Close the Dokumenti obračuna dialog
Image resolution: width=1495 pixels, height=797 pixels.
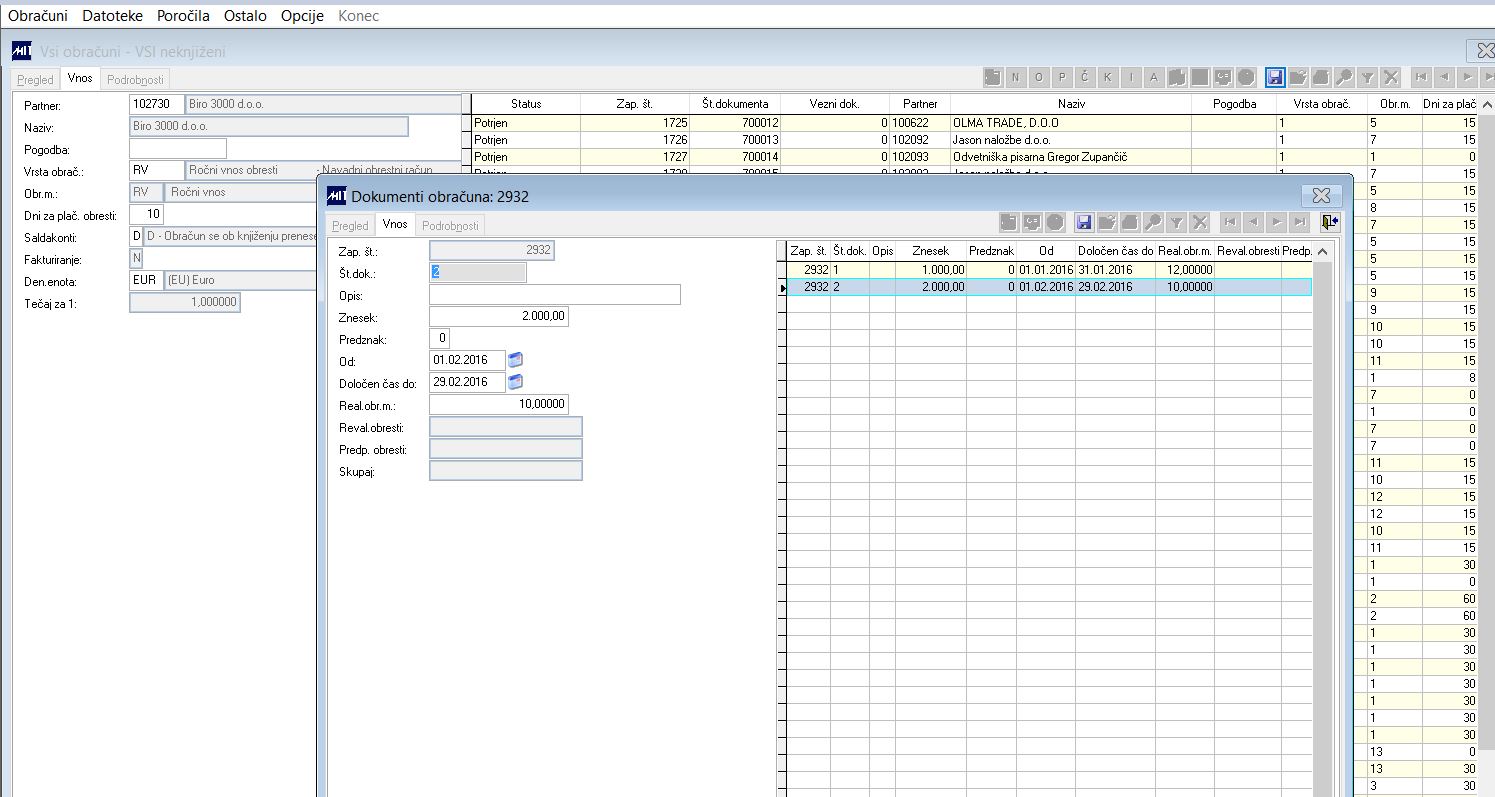click(1320, 196)
